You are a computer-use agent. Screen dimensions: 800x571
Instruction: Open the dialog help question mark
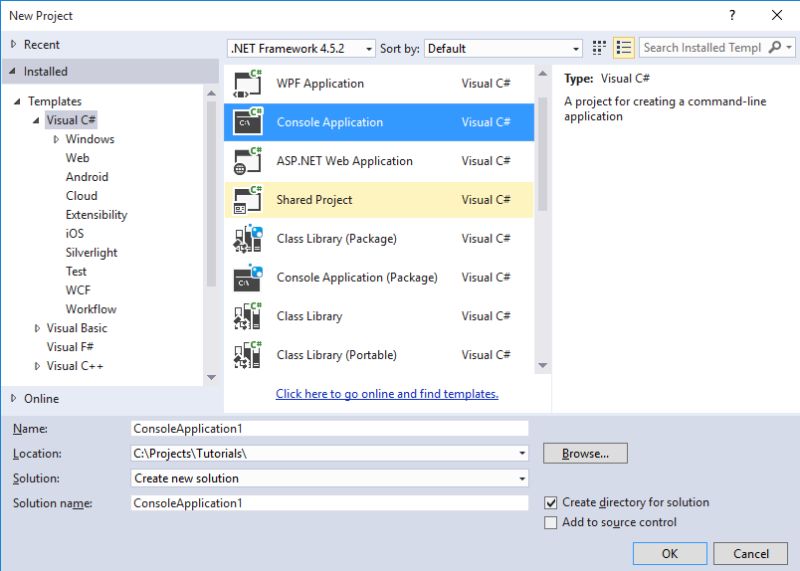[732, 15]
